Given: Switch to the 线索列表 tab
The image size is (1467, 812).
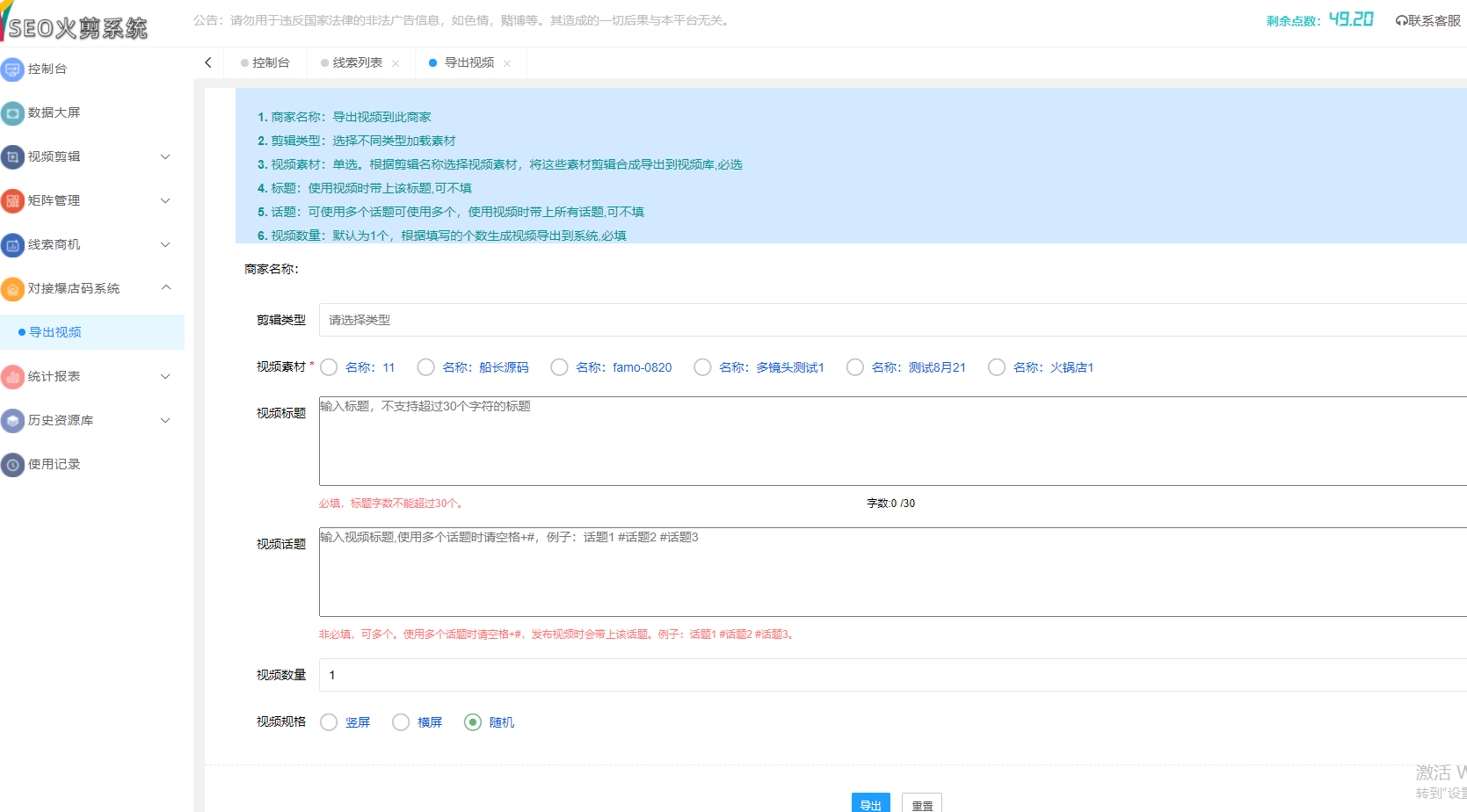Looking at the screenshot, I should [357, 63].
